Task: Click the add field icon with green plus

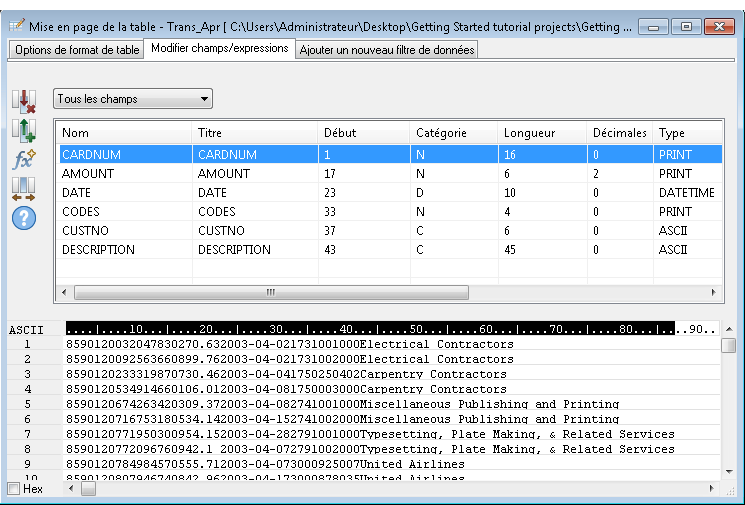Action: (x=23, y=129)
